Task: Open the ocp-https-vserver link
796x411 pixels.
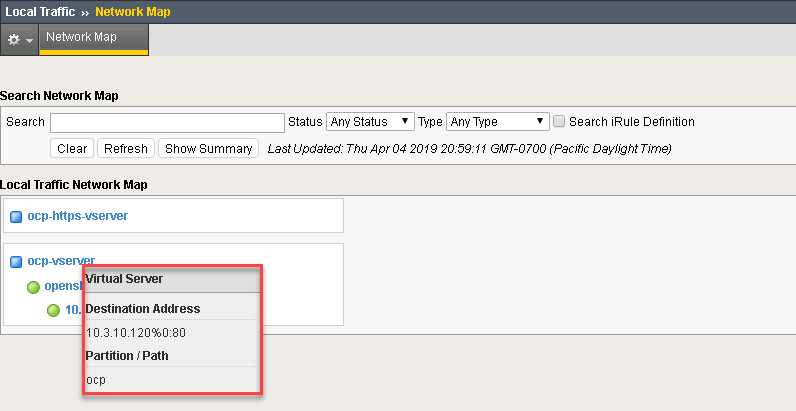Action: click(78, 216)
